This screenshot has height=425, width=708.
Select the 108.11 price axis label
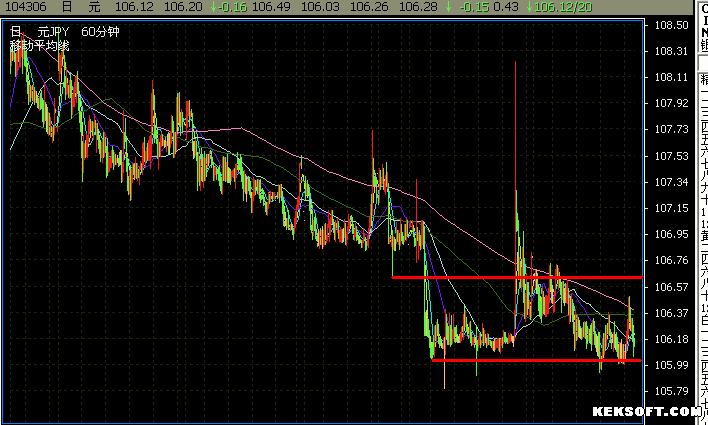[x=671, y=78]
